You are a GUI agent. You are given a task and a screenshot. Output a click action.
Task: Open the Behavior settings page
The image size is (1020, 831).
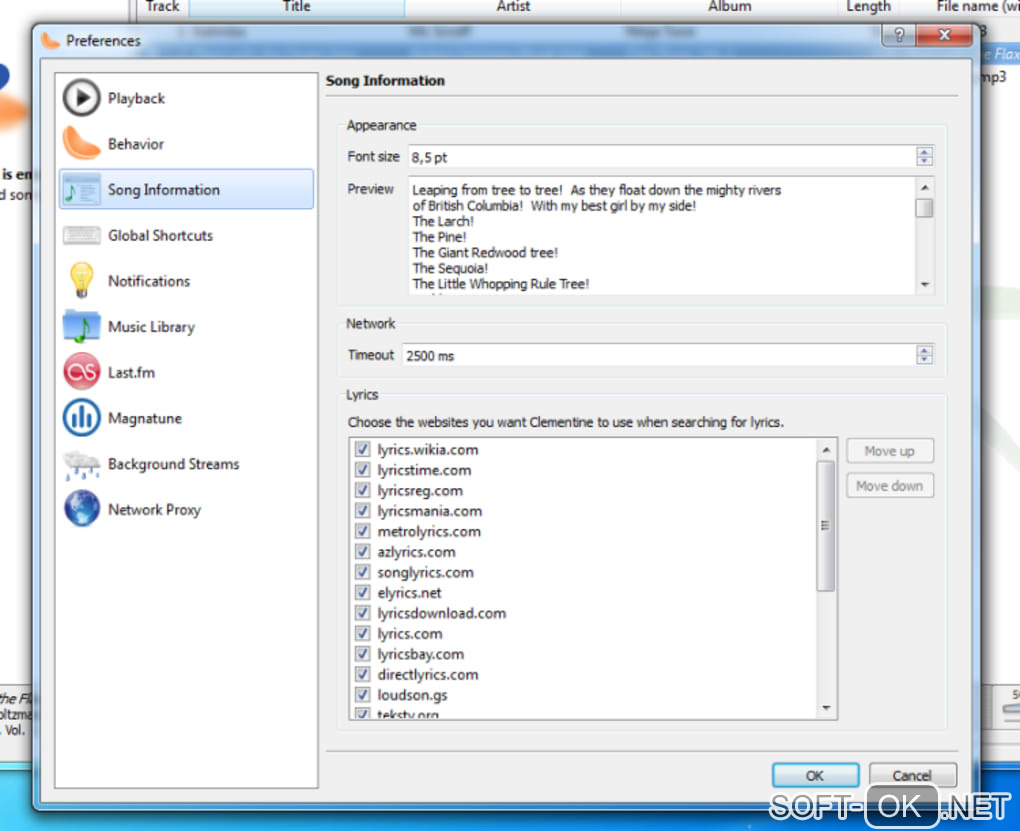(x=186, y=144)
